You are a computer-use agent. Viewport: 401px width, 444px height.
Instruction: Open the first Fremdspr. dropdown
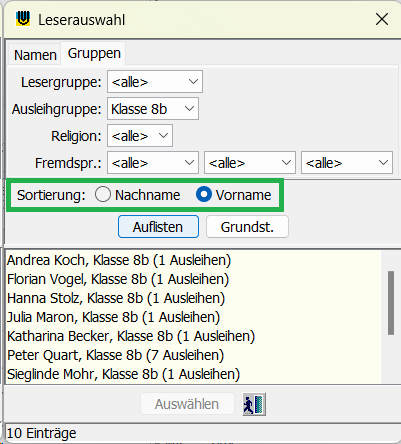pos(153,163)
